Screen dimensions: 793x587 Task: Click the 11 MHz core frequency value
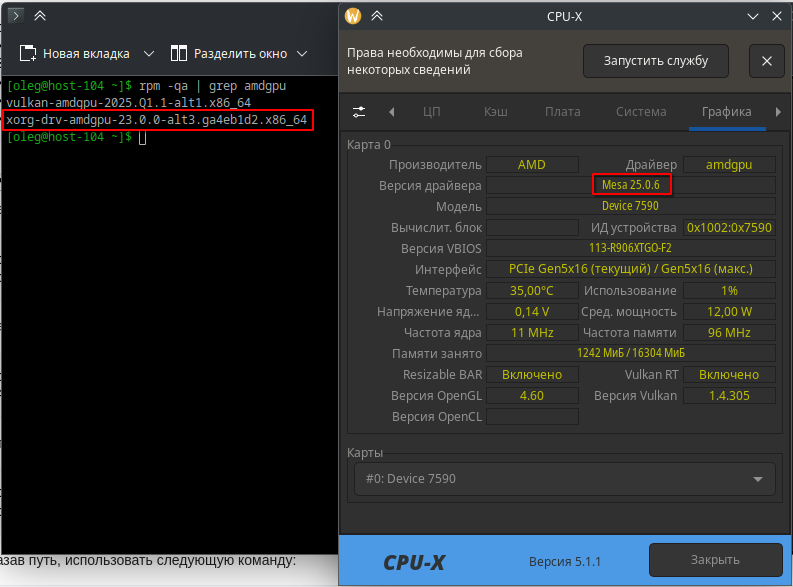point(532,333)
